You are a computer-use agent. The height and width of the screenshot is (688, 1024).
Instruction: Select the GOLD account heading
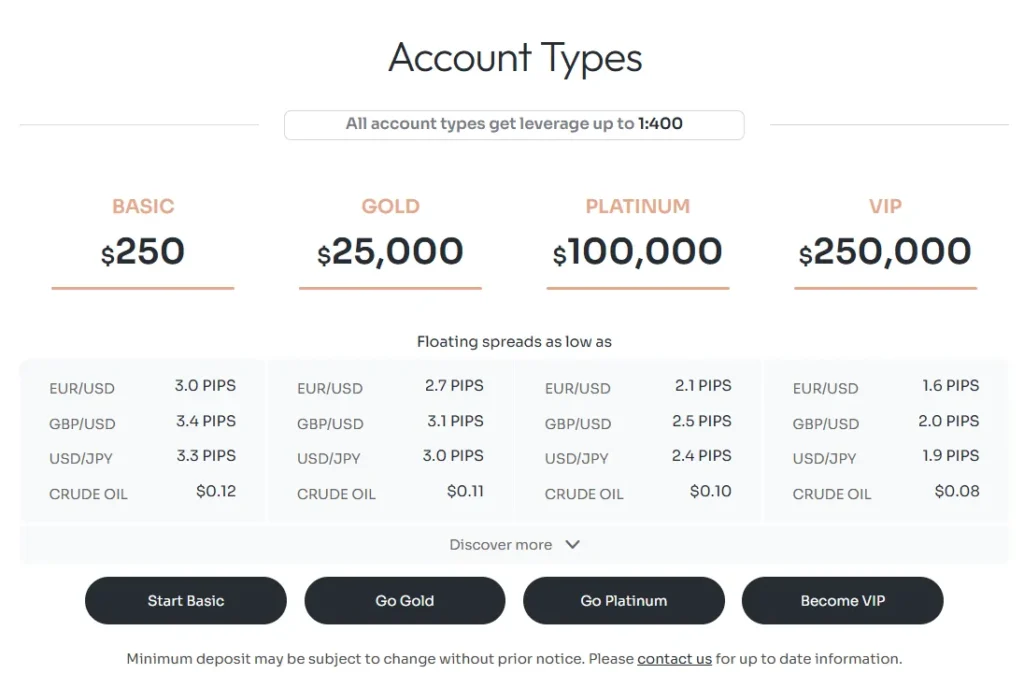point(390,207)
